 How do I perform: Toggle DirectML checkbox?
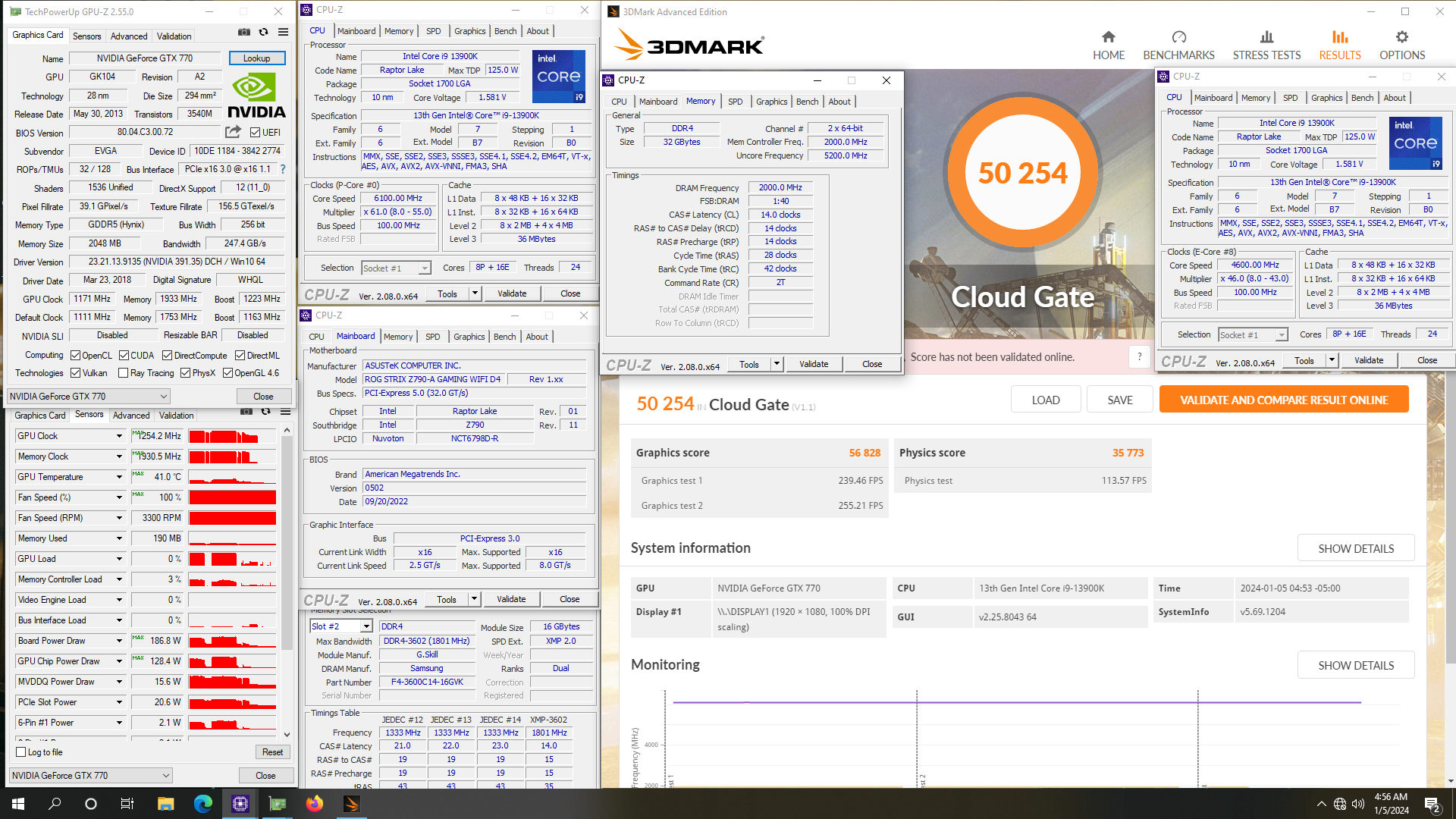point(240,356)
